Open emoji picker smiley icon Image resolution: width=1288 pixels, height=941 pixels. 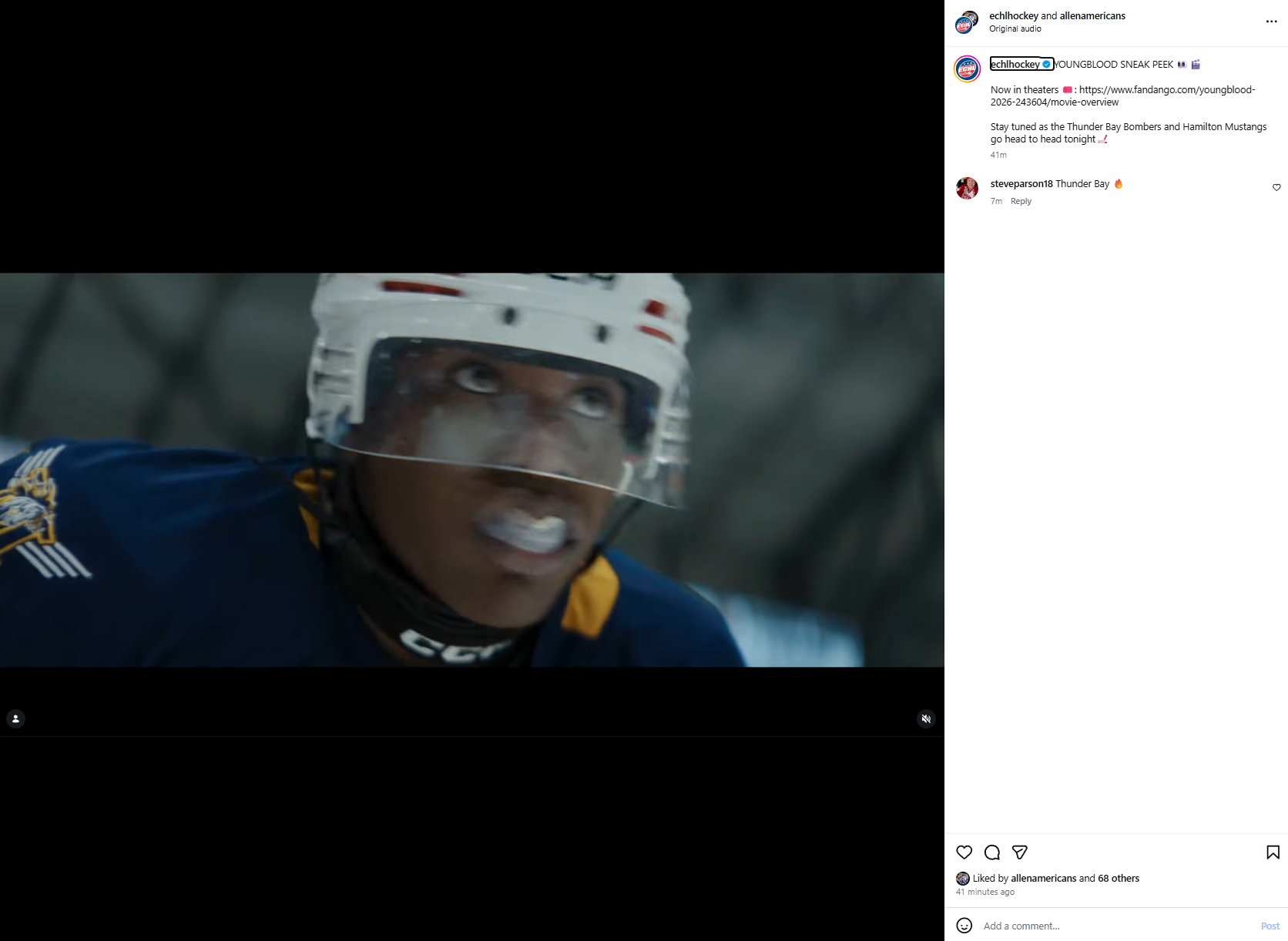[964, 926]
